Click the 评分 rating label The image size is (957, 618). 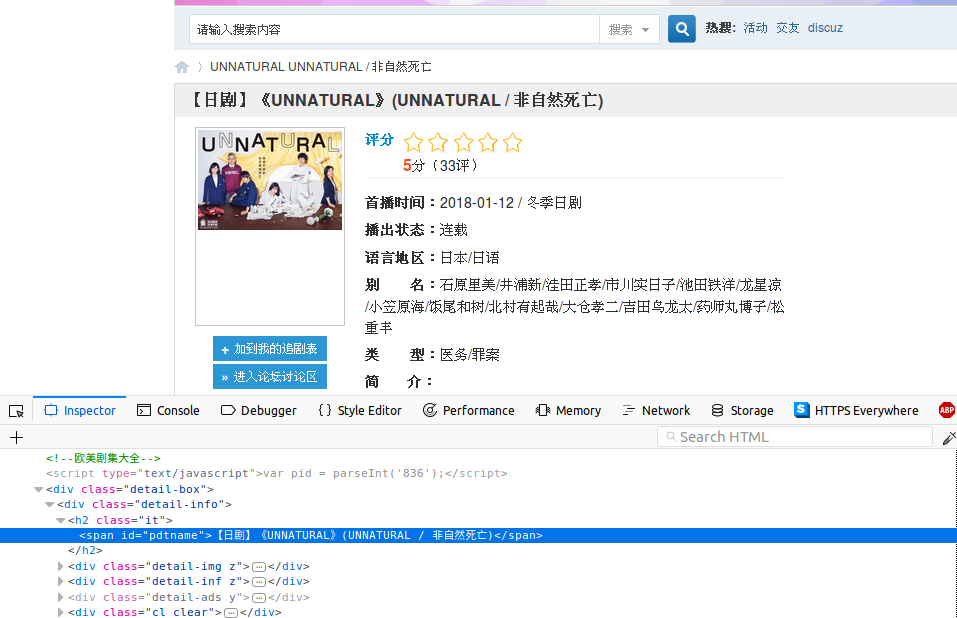point(379,140)
